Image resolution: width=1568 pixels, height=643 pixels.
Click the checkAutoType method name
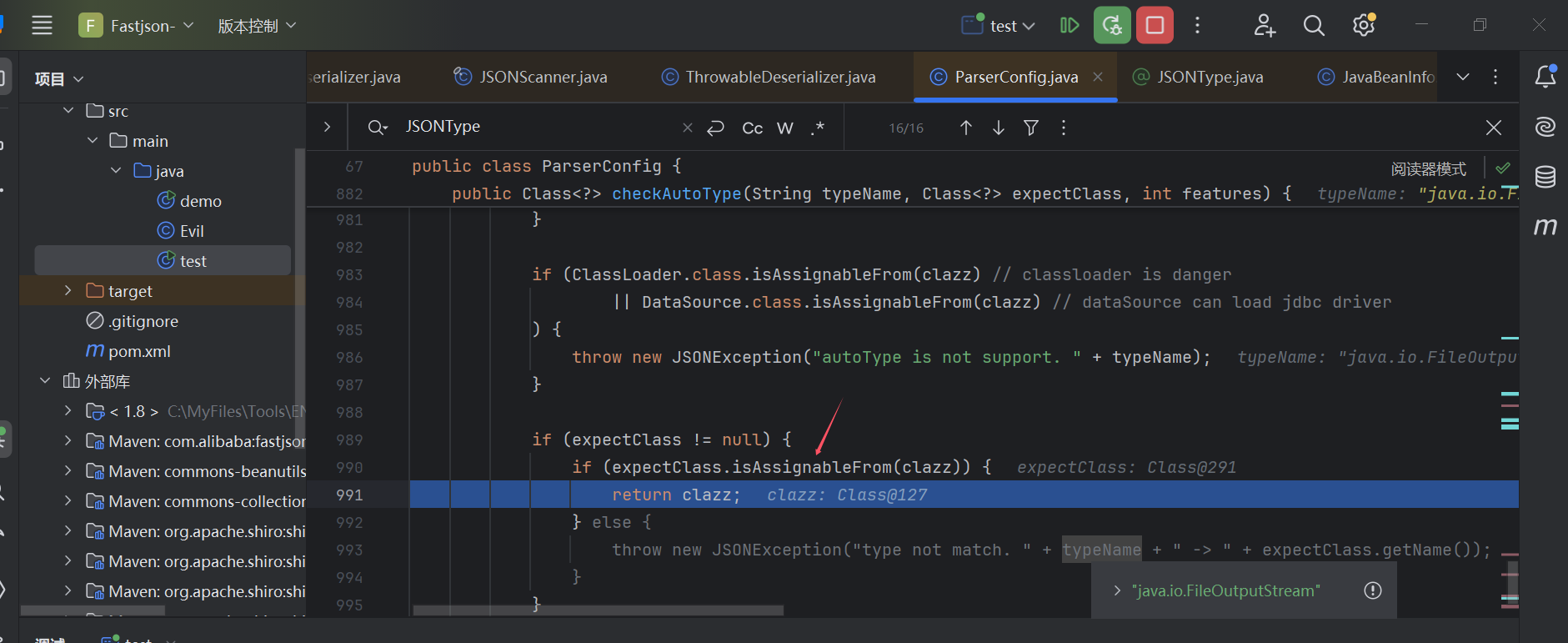(676, 193)
